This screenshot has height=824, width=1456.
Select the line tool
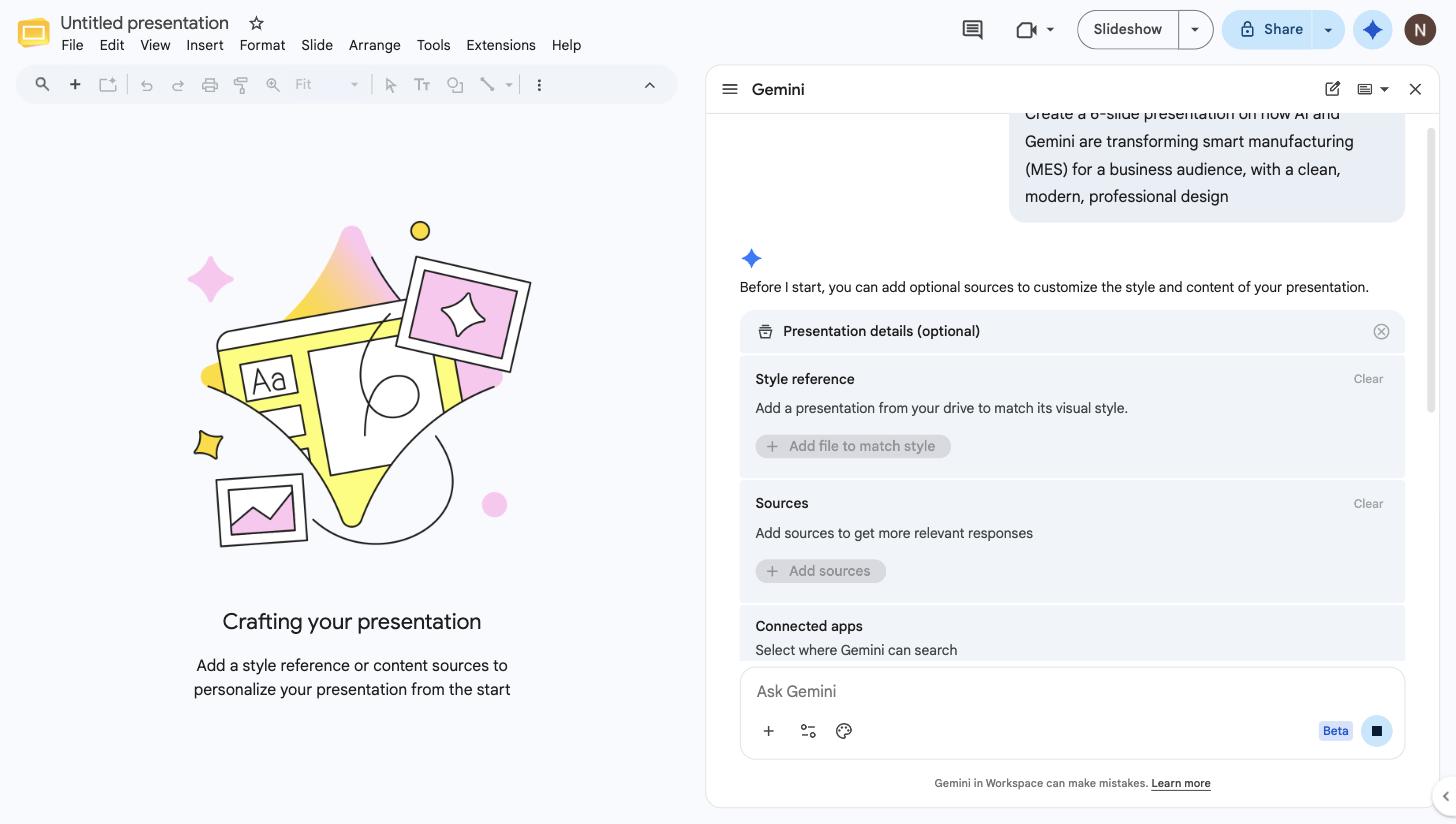point(487,85)
